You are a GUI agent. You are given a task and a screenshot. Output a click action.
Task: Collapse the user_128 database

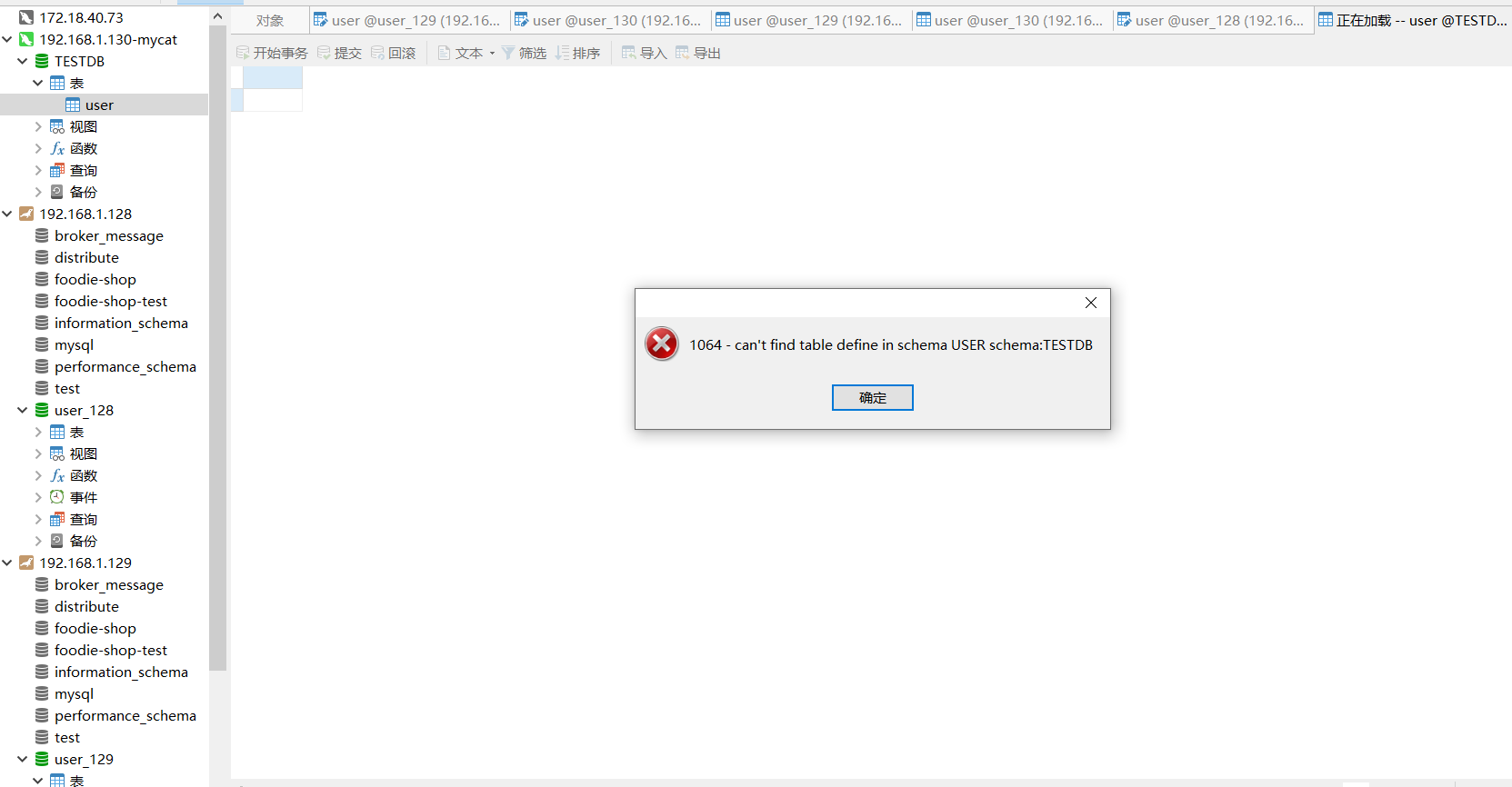coord(23,410)
